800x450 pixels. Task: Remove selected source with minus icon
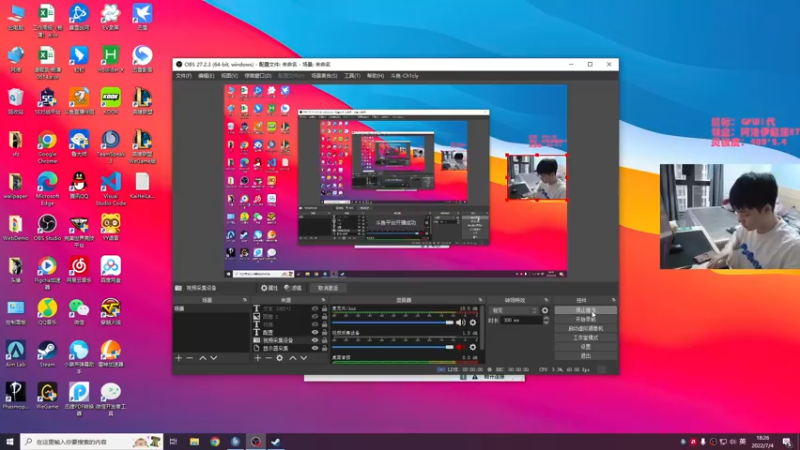268,358
